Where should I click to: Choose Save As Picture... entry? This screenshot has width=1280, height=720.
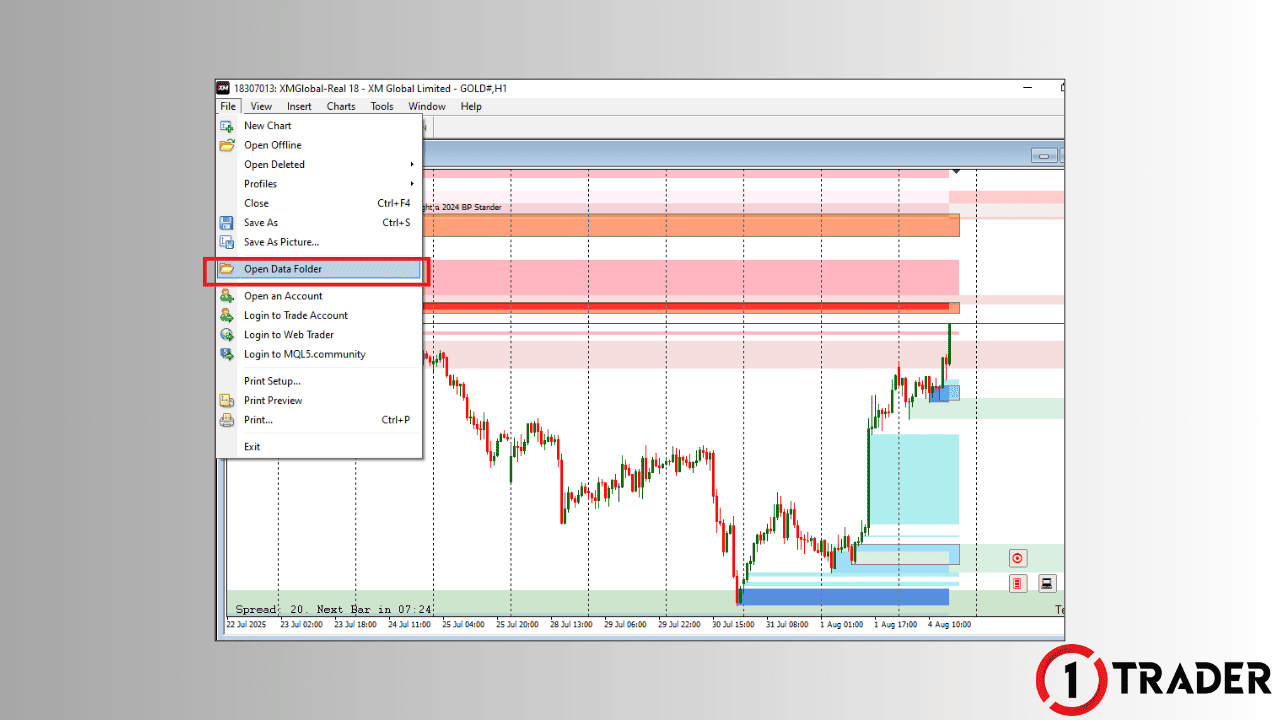click(x=319, y=242)
